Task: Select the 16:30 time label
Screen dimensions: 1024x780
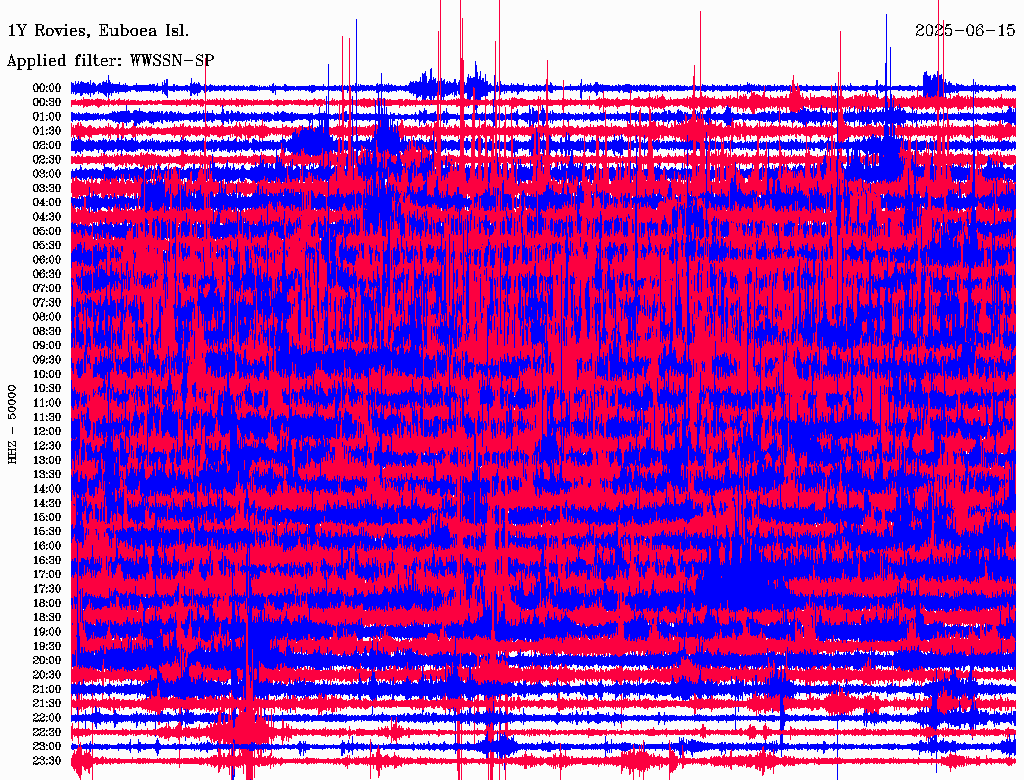Action: click(47, 561)
